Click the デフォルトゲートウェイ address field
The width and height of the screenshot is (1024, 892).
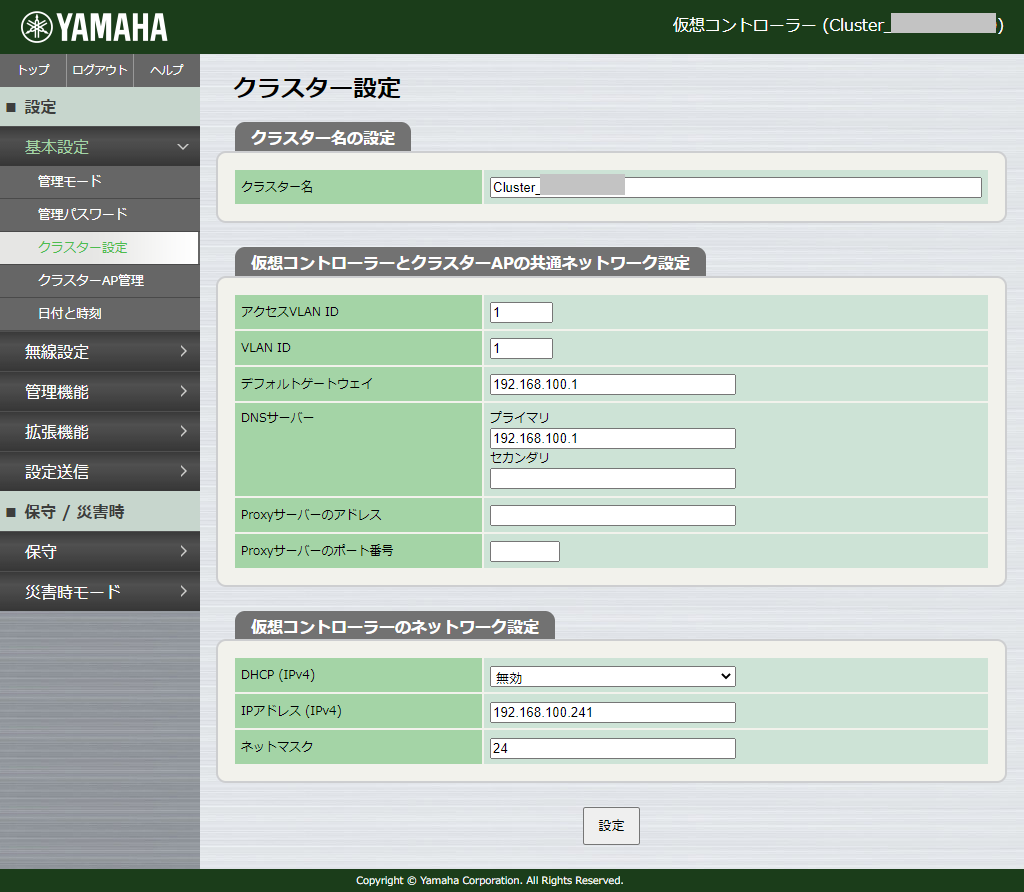pyautogui.click(x=611, y=384)
